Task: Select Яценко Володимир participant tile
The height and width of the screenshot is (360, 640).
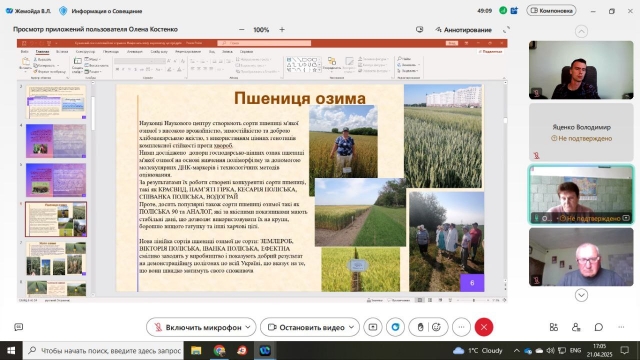Action: click(x=581, y=132)
